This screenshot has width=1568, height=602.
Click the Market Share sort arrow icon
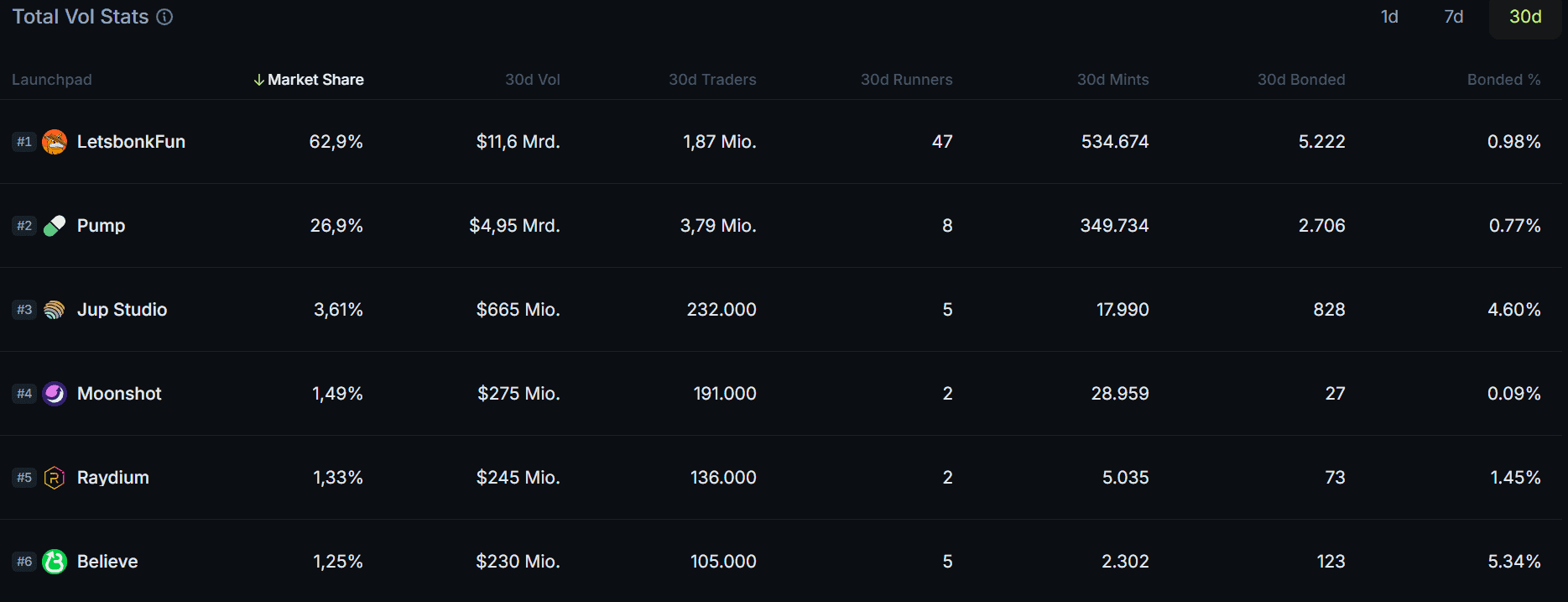[x=259, y=80]
